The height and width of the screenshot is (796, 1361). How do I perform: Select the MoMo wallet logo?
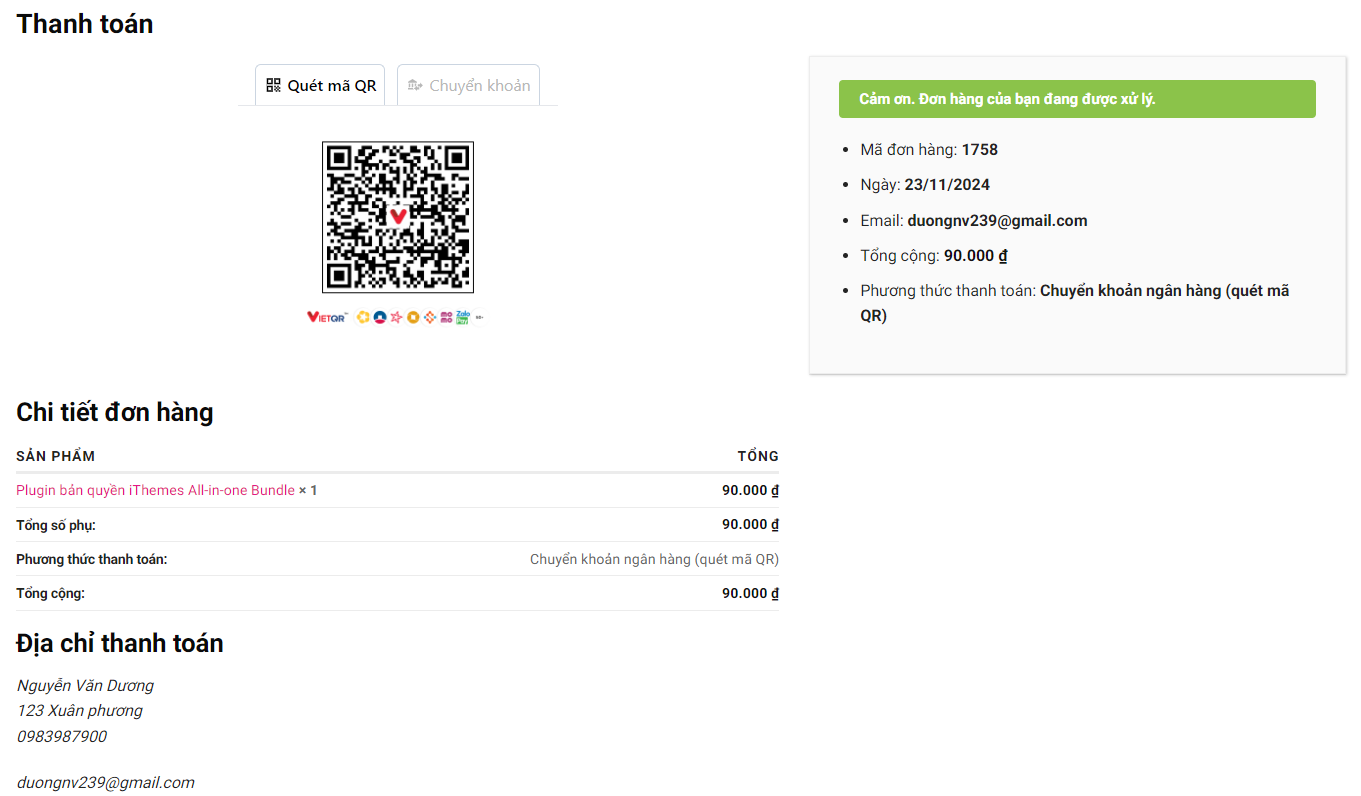click(446, 317)
